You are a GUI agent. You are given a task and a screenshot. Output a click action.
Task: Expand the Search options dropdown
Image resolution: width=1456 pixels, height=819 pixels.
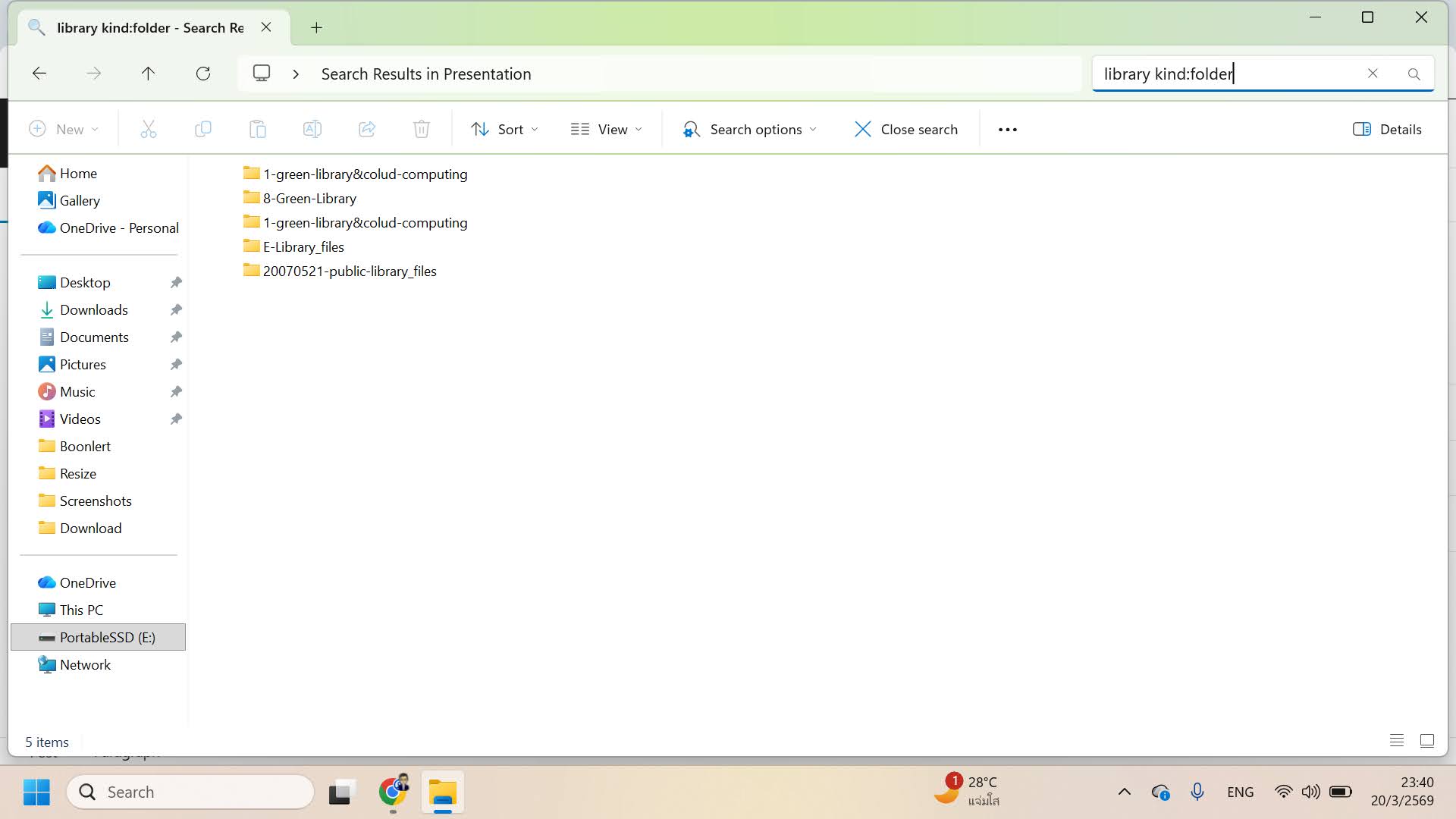coord(750,130)
